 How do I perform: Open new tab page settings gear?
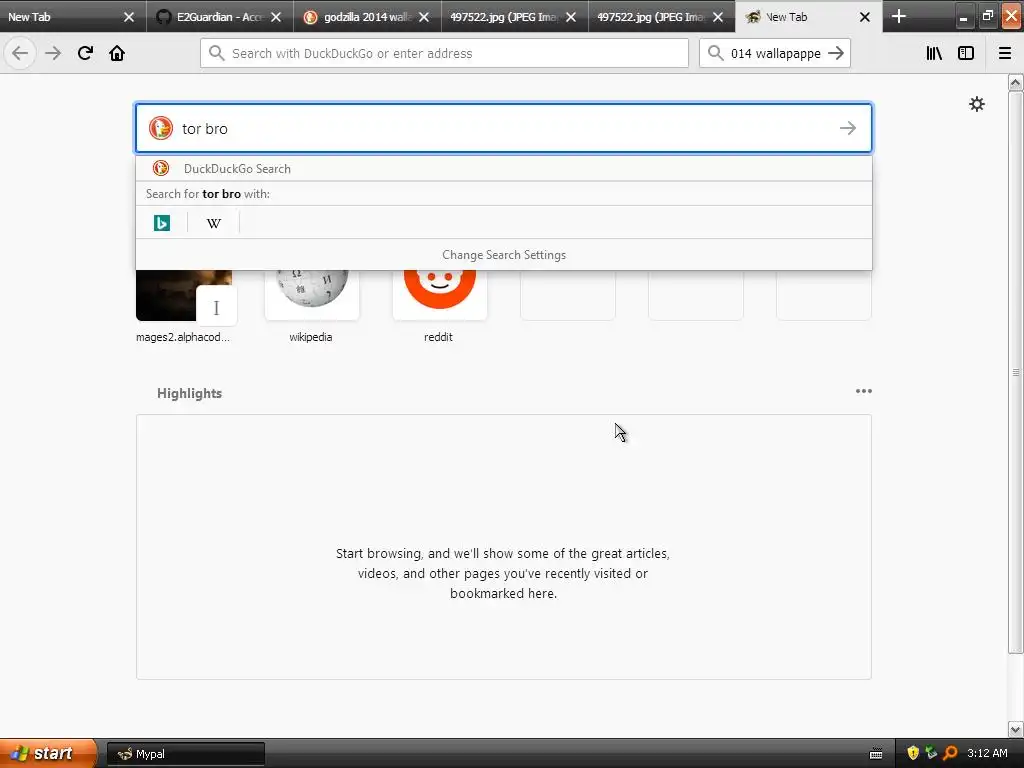977,104
